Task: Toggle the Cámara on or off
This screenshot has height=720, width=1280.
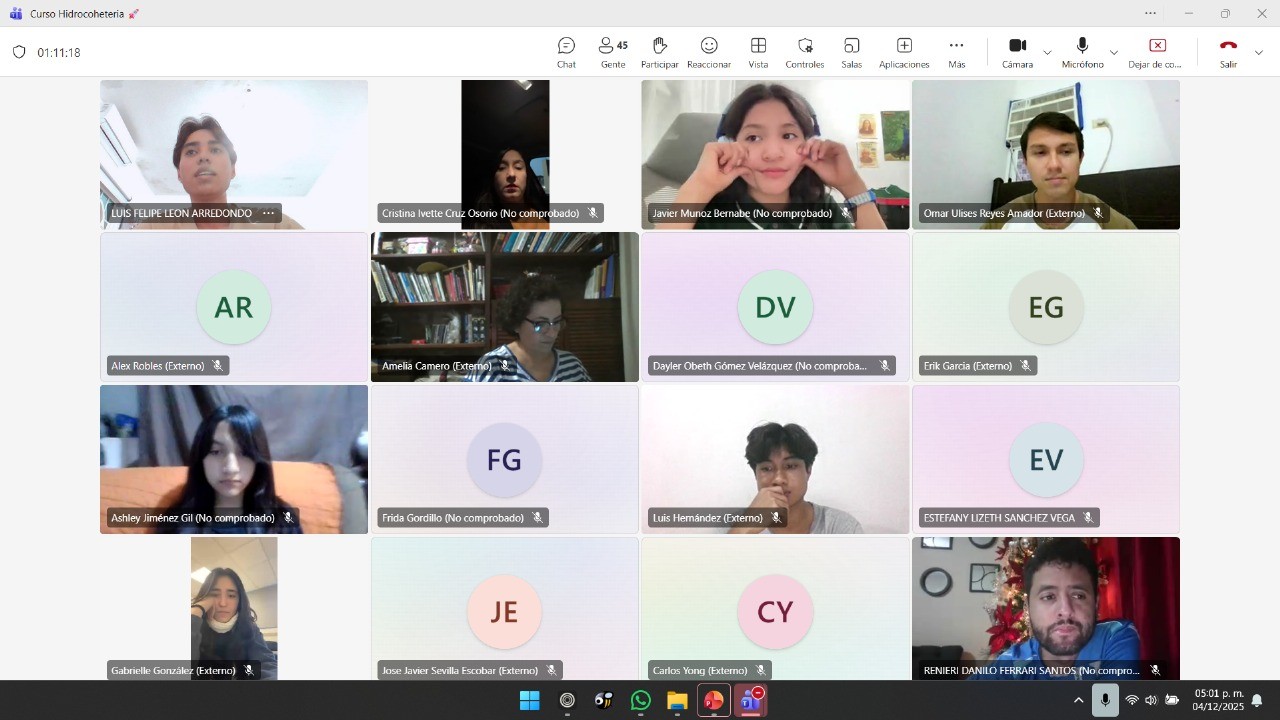Action: 1017,52
